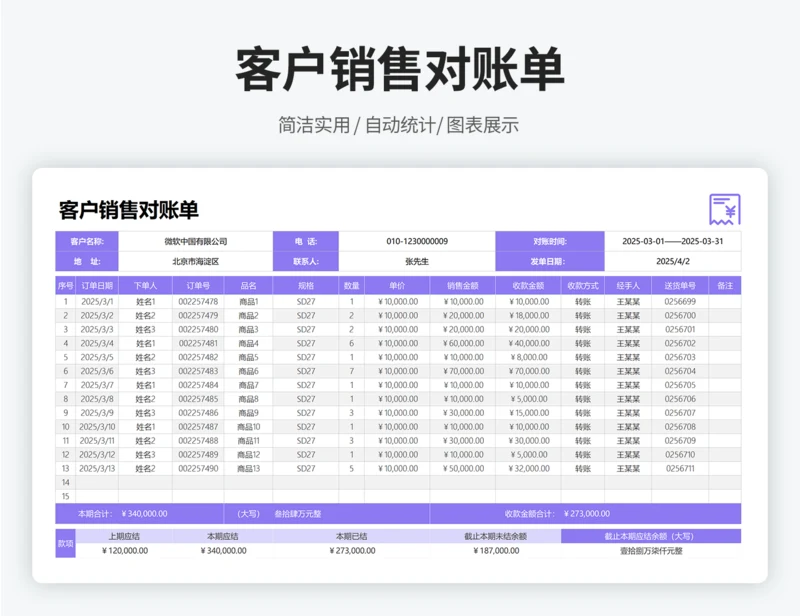Screen dimensions: 800x616
Task: Click received amount ¥18,000.00
Action: 529,315
